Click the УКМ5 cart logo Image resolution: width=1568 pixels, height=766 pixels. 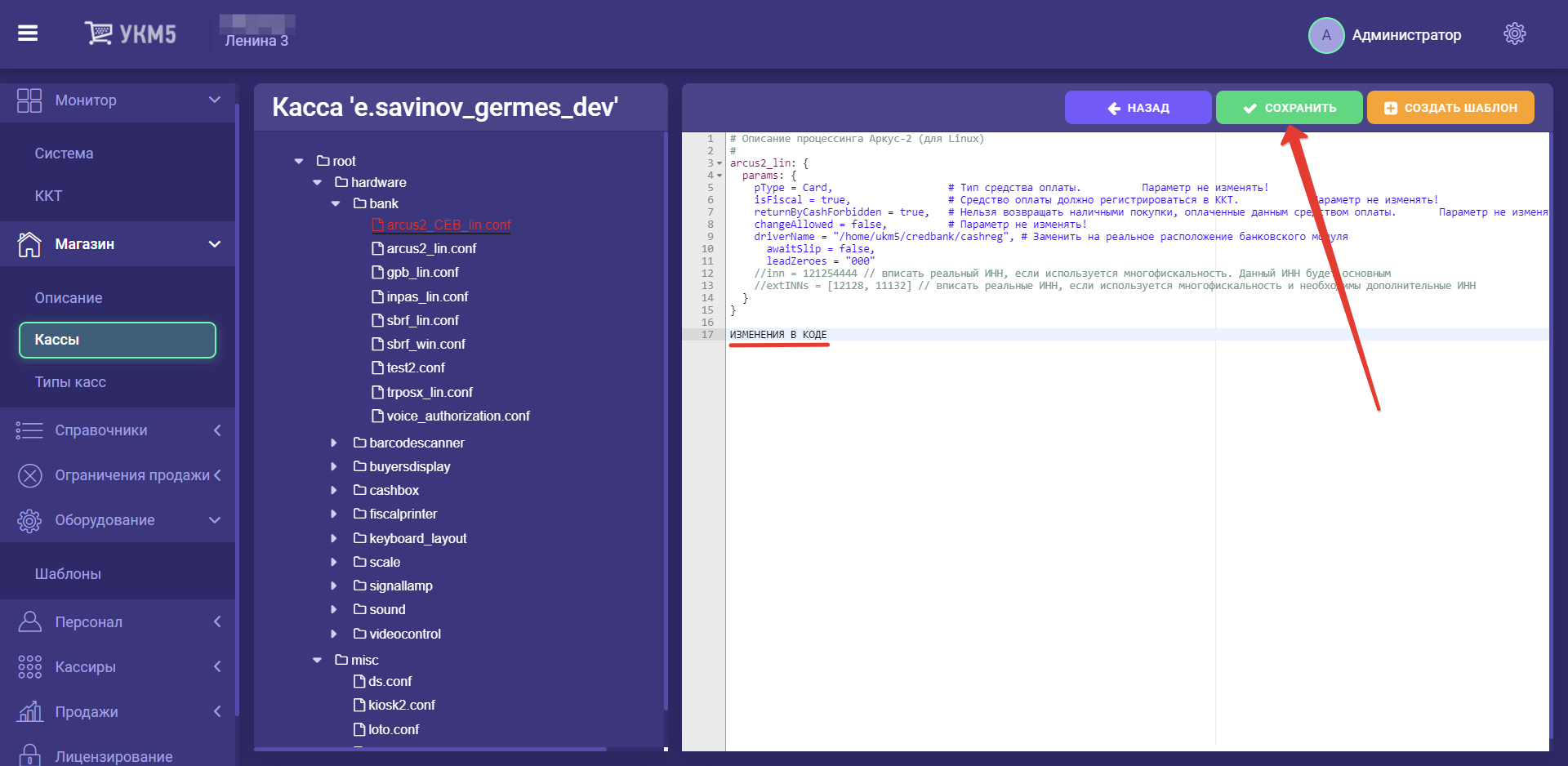click(131, 33)
